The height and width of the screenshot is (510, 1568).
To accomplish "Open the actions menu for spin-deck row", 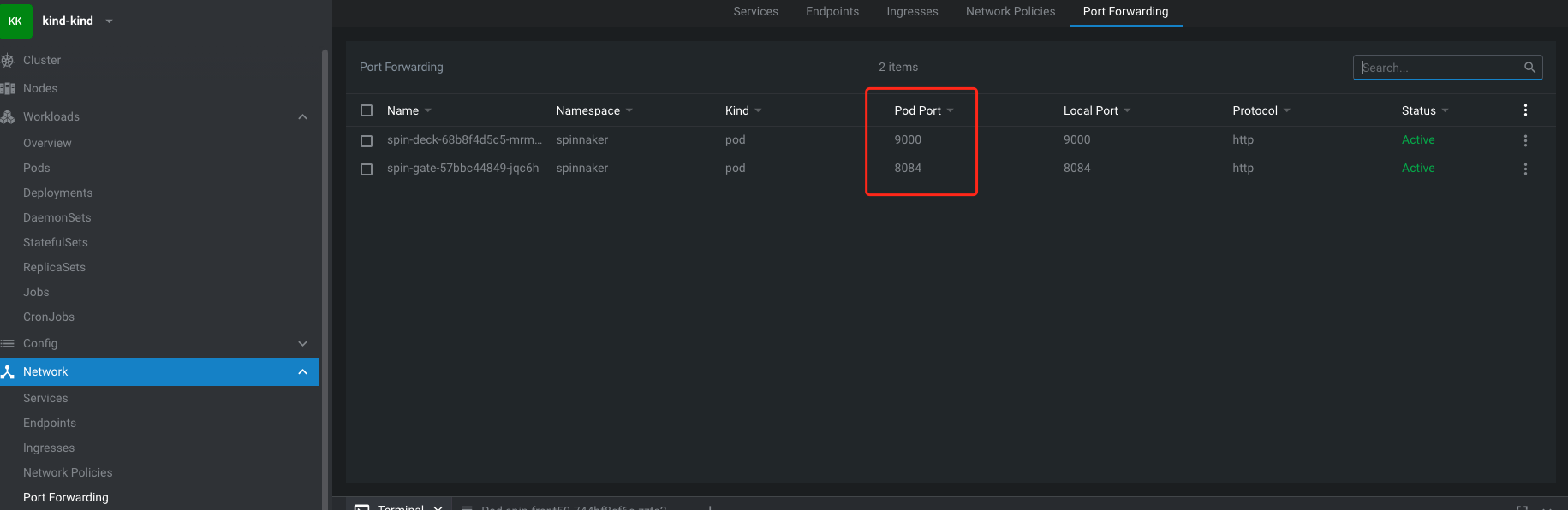I will coord(1525,140).
